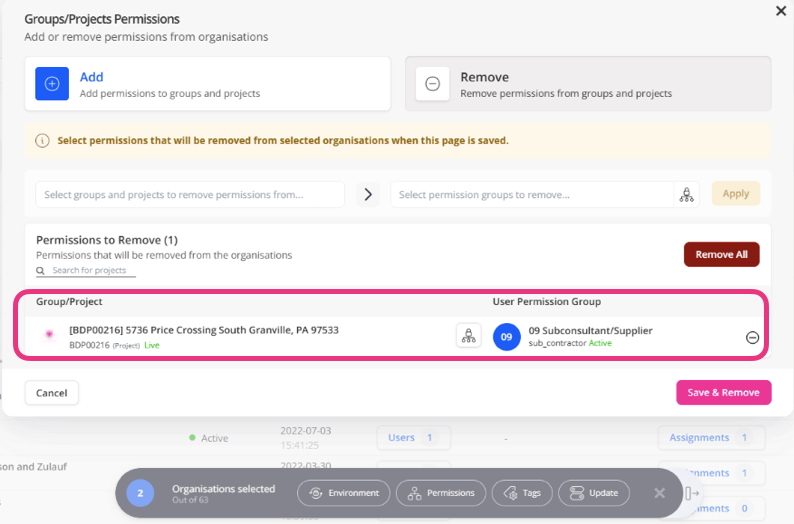Image resolution: width=794 pixels, height=524 pixels.
Task: Click the blue Add plus icon
Action: coord(52,84)
